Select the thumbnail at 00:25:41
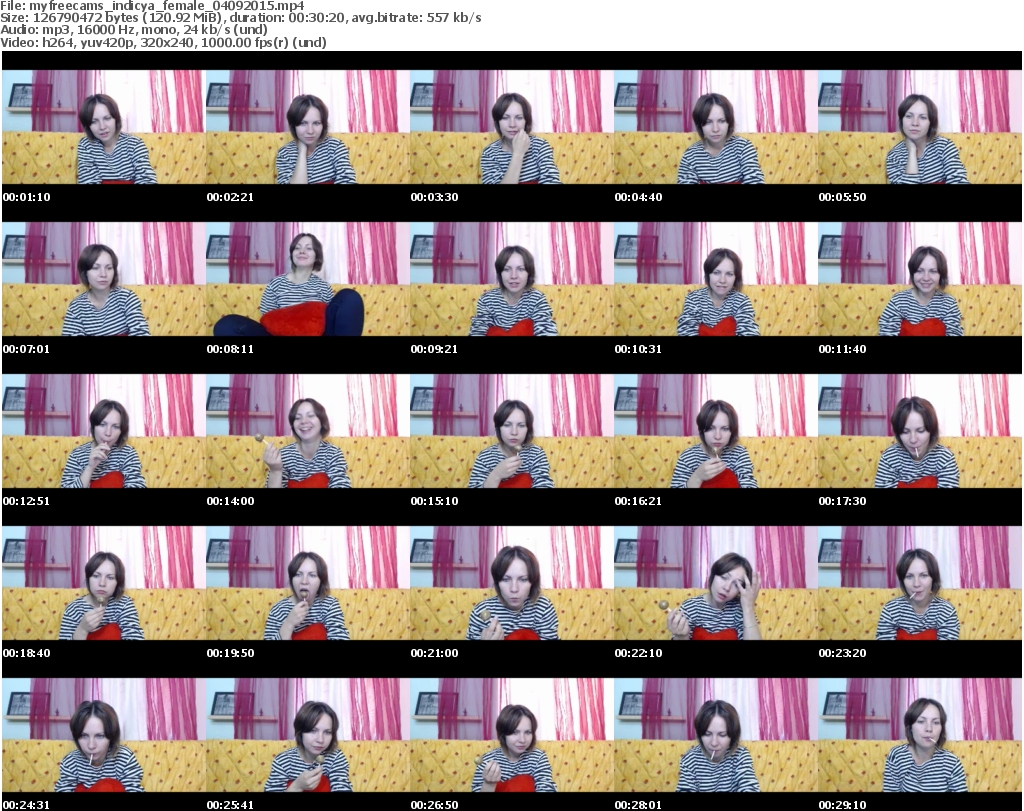 [308, 735]
